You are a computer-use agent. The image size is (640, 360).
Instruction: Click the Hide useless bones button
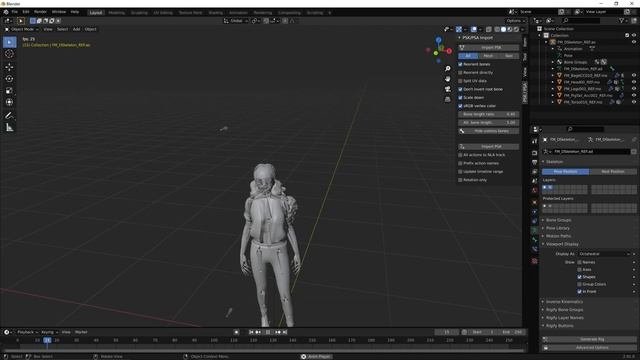tap(489, 131)
